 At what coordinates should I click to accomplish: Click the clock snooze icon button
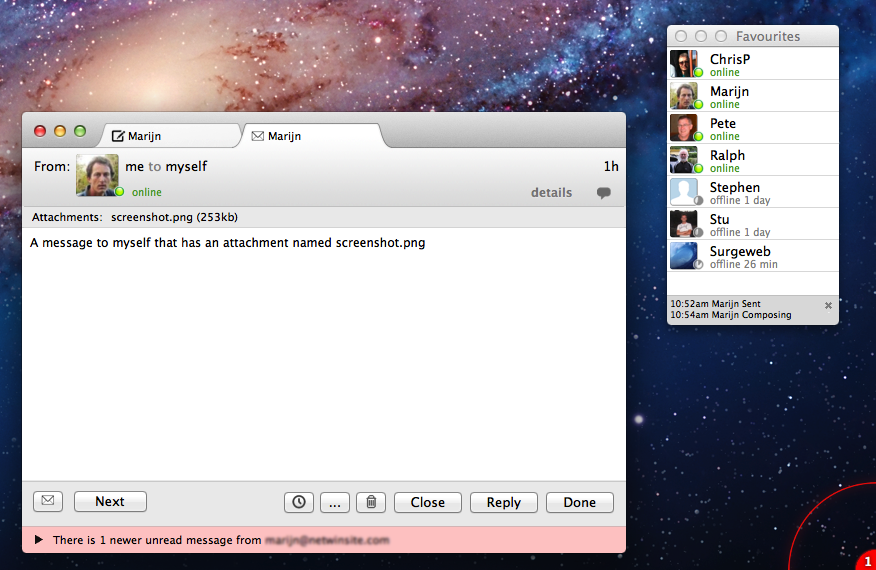299,502
